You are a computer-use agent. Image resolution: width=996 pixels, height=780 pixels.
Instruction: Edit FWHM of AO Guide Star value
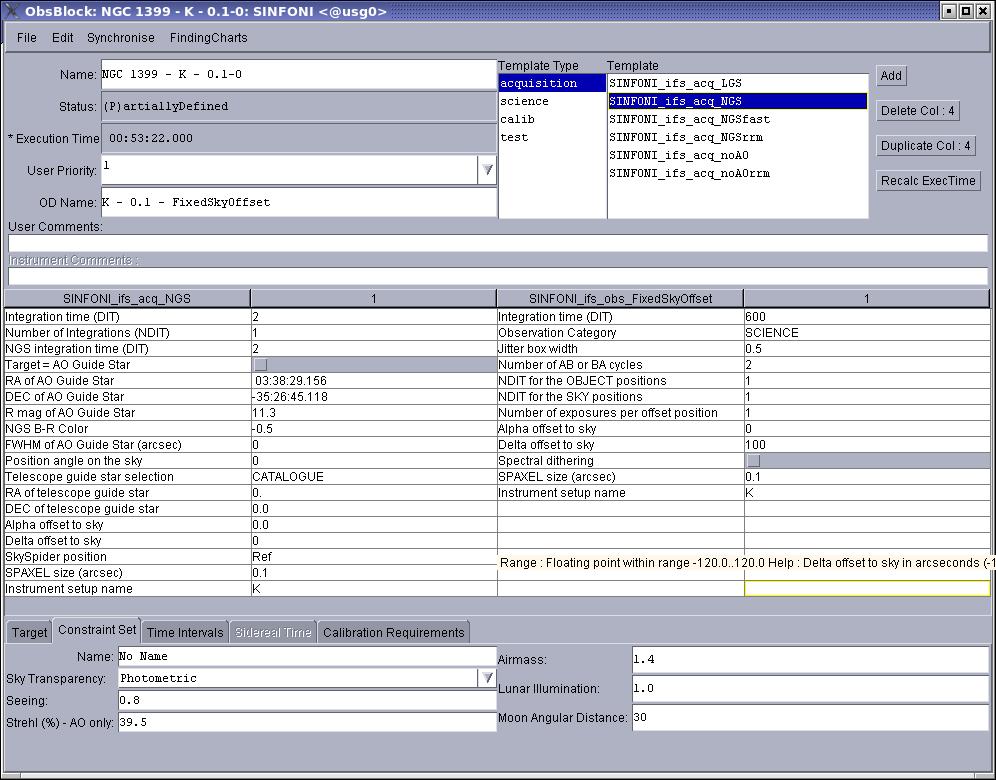tap(374, 445)
